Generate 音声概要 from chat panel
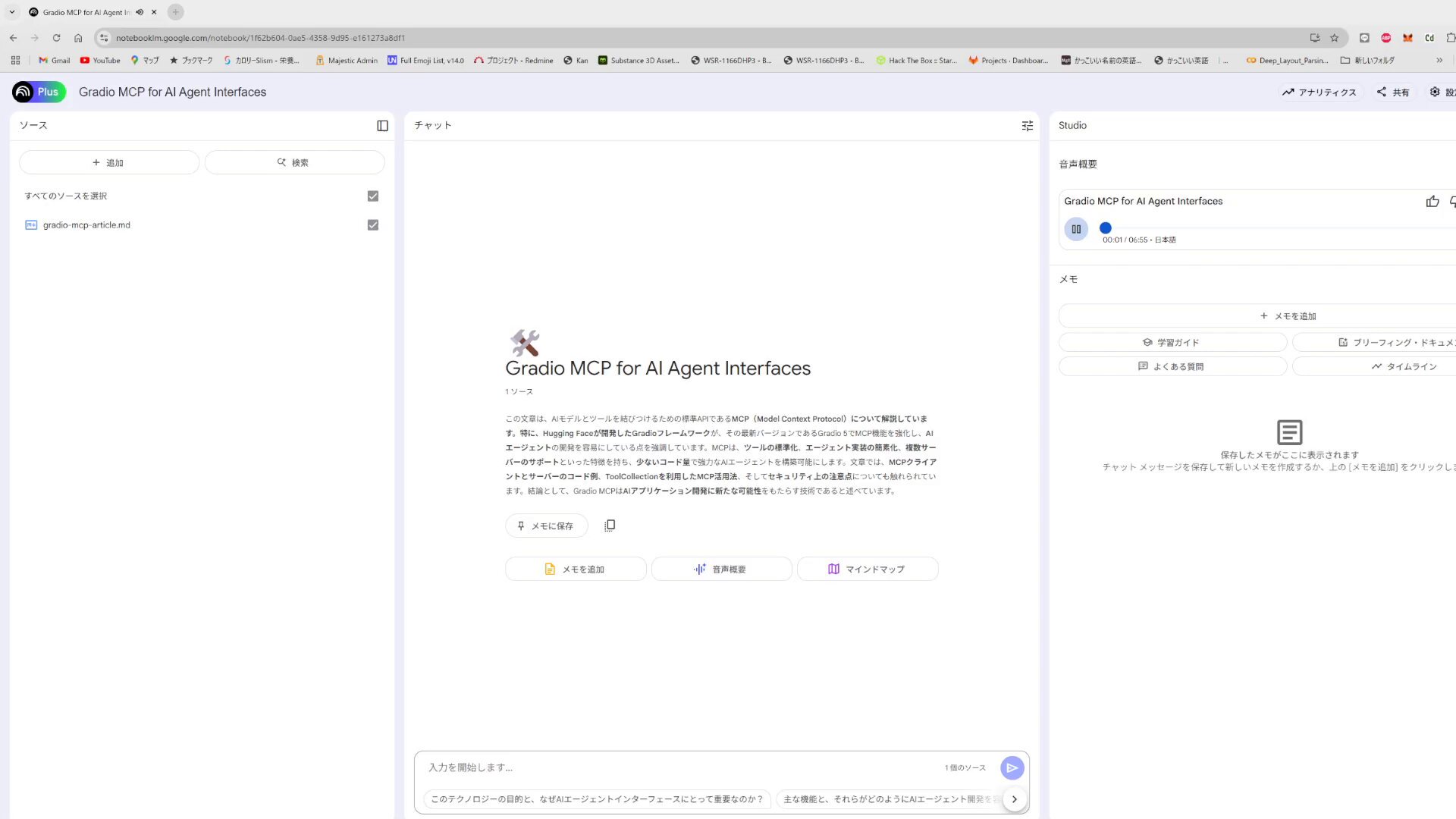Viewport: 1456px width, 819px height. pyautogui.click(x=721, y=570)
